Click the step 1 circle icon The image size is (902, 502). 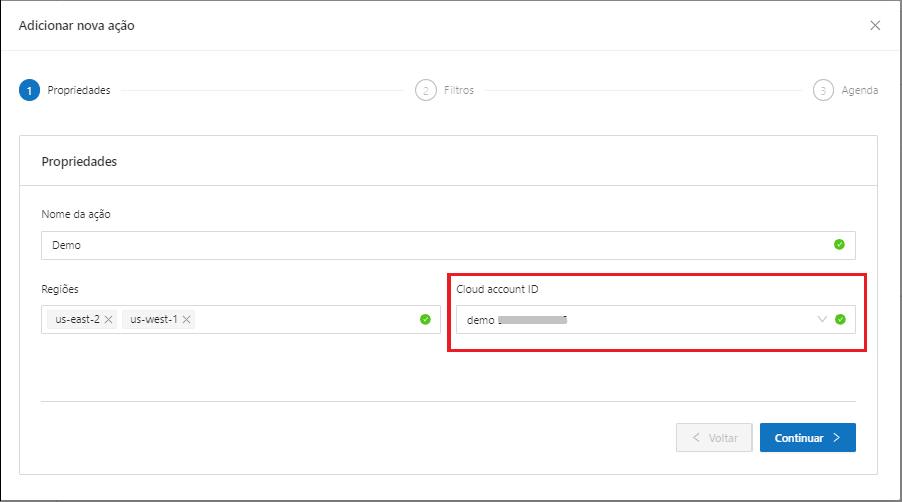[30, 90]
